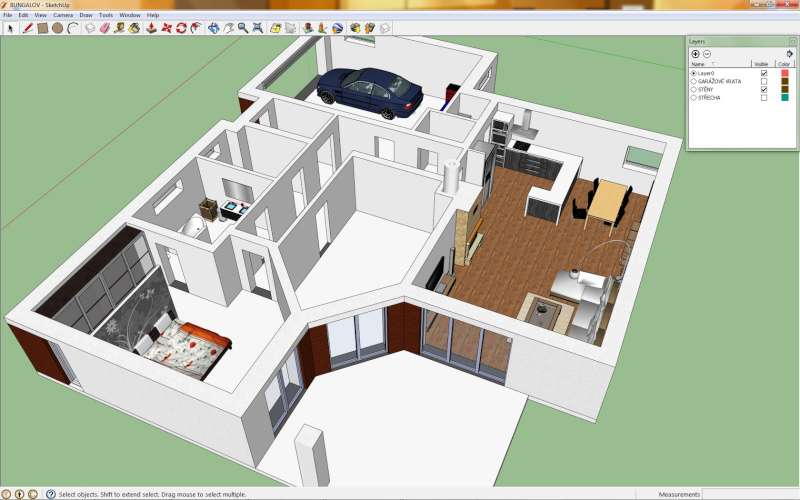Select the arrow Select tool
The height and width of the screenshot is (500, 800).
point(10,28)
